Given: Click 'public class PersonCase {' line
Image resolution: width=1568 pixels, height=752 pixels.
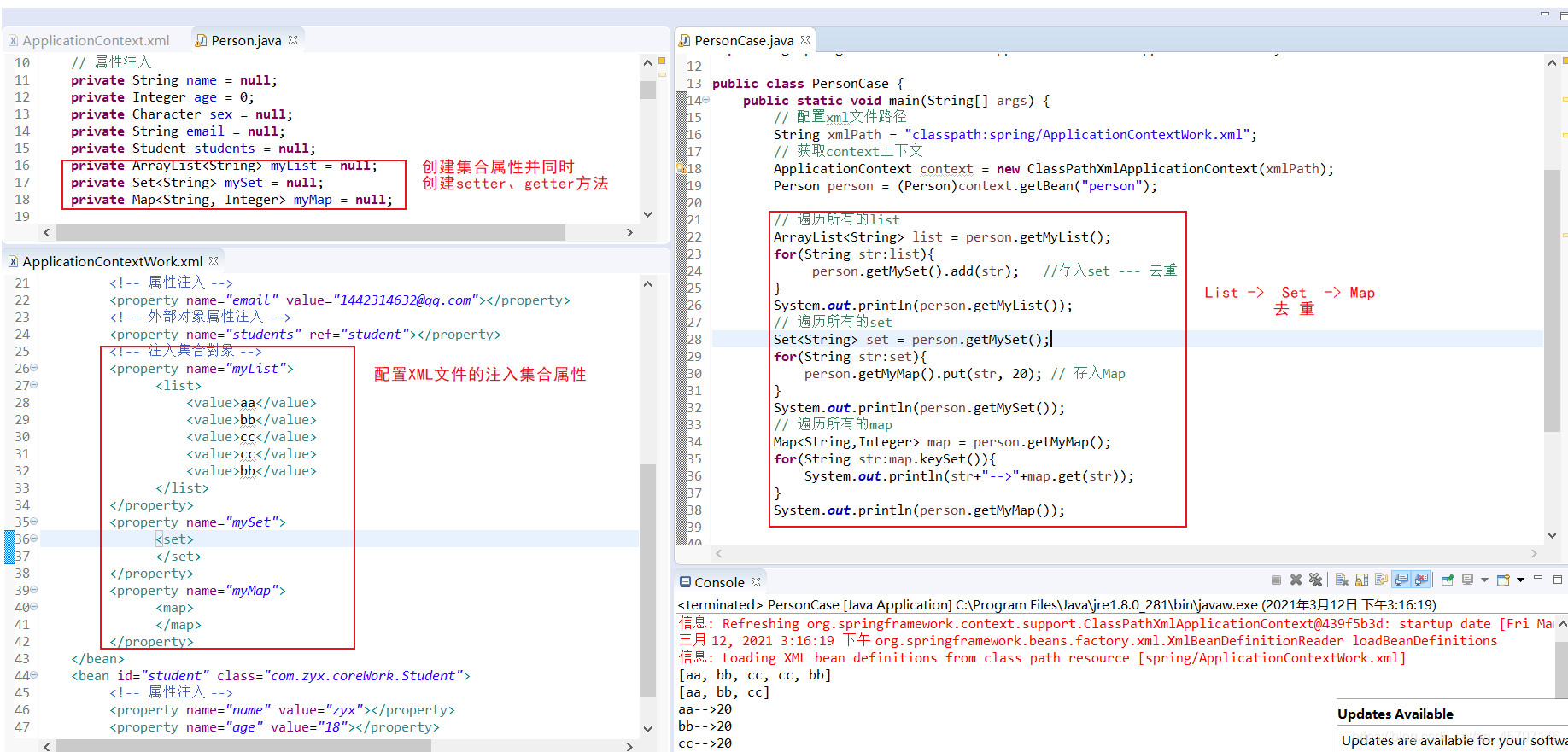Looking at the screenshot, I should coord(807,84).
